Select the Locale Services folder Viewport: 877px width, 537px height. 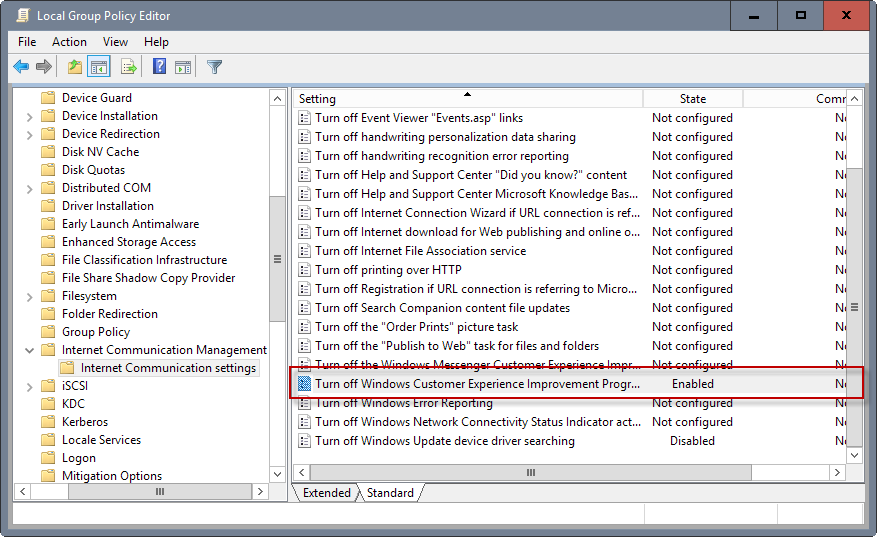pyautogui.click(x=101, y=440)
